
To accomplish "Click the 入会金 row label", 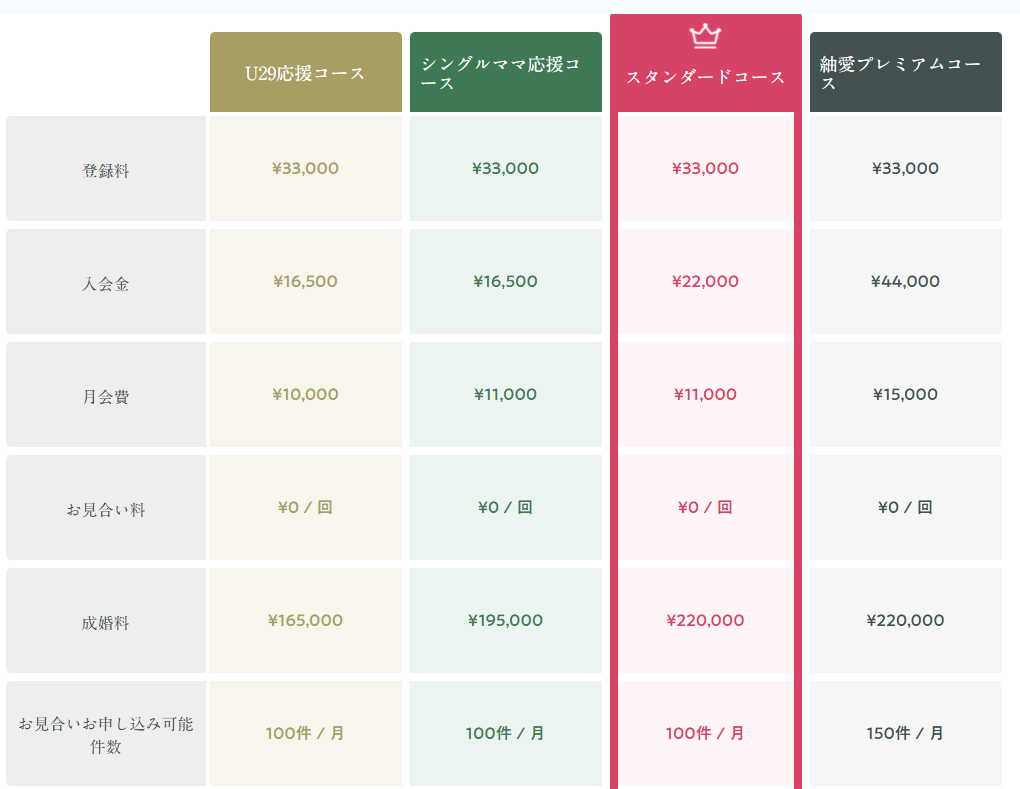I will coord(106,283).
